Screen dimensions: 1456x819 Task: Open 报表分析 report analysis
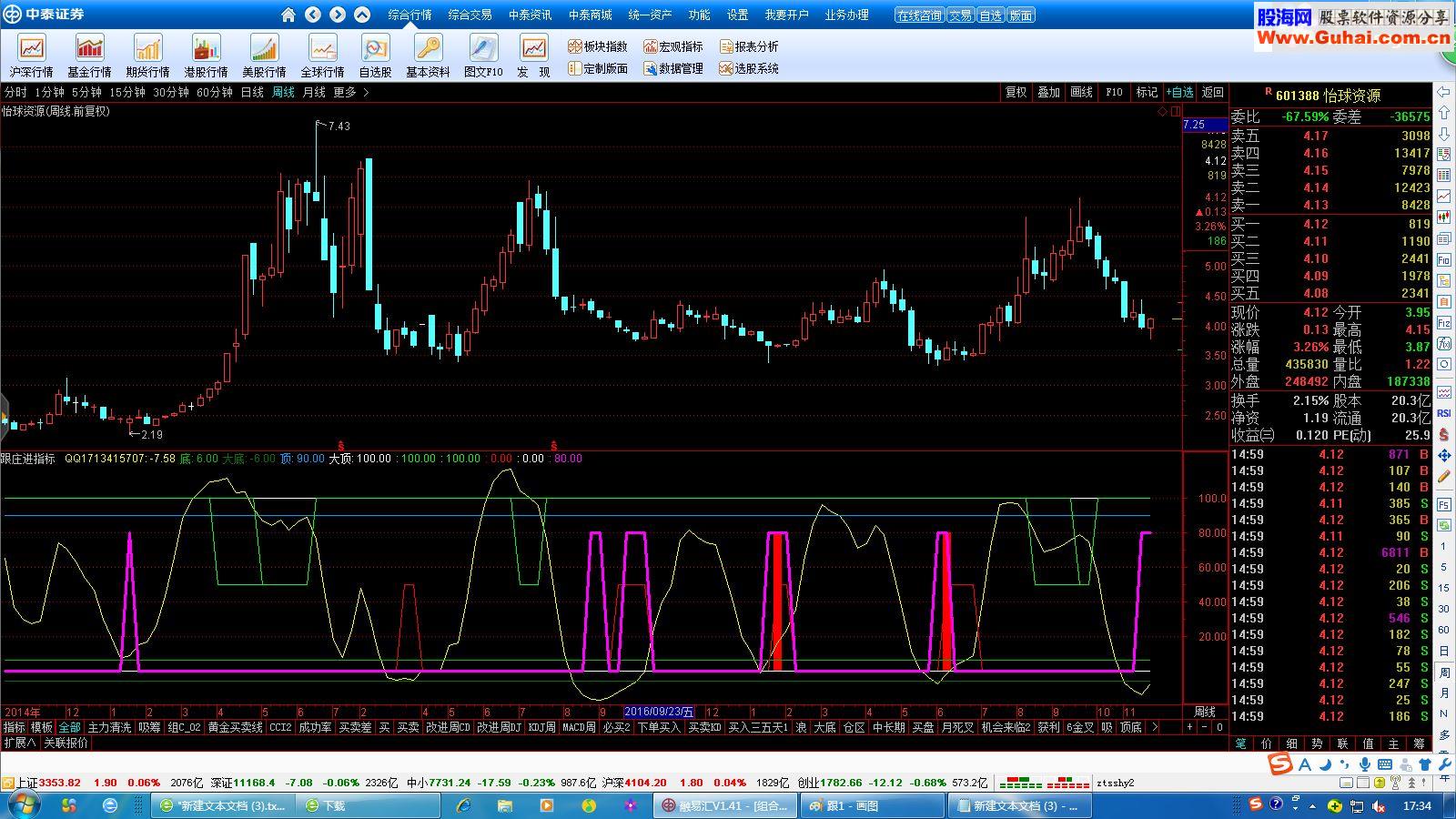(x=749, y=46)
